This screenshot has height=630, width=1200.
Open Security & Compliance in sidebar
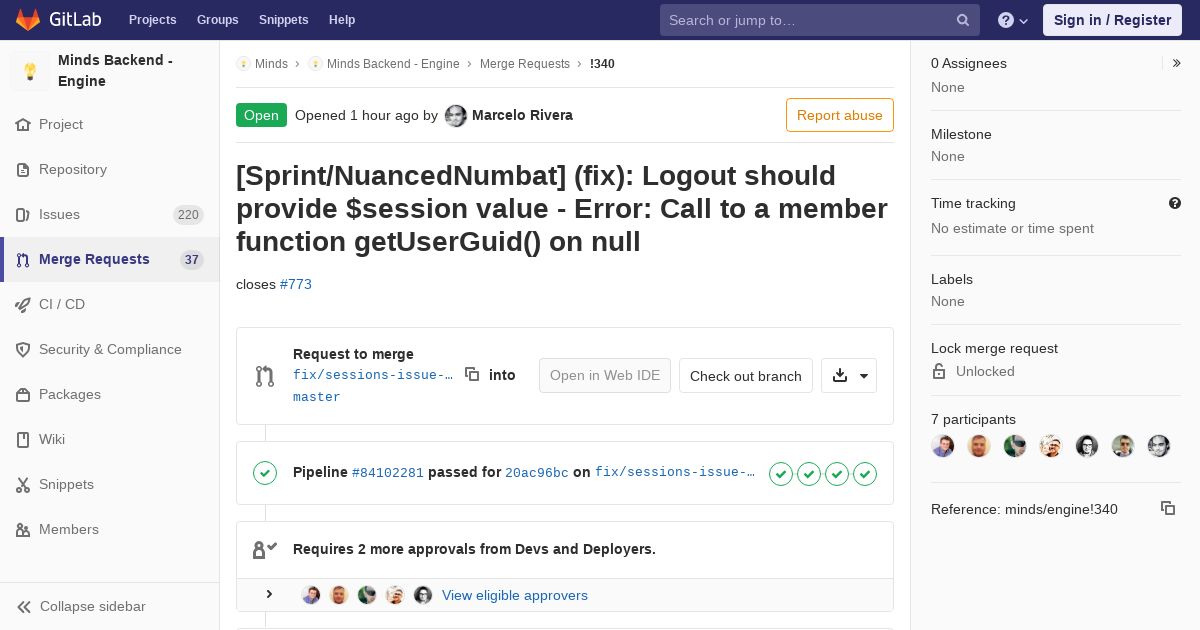pos(110,349)
